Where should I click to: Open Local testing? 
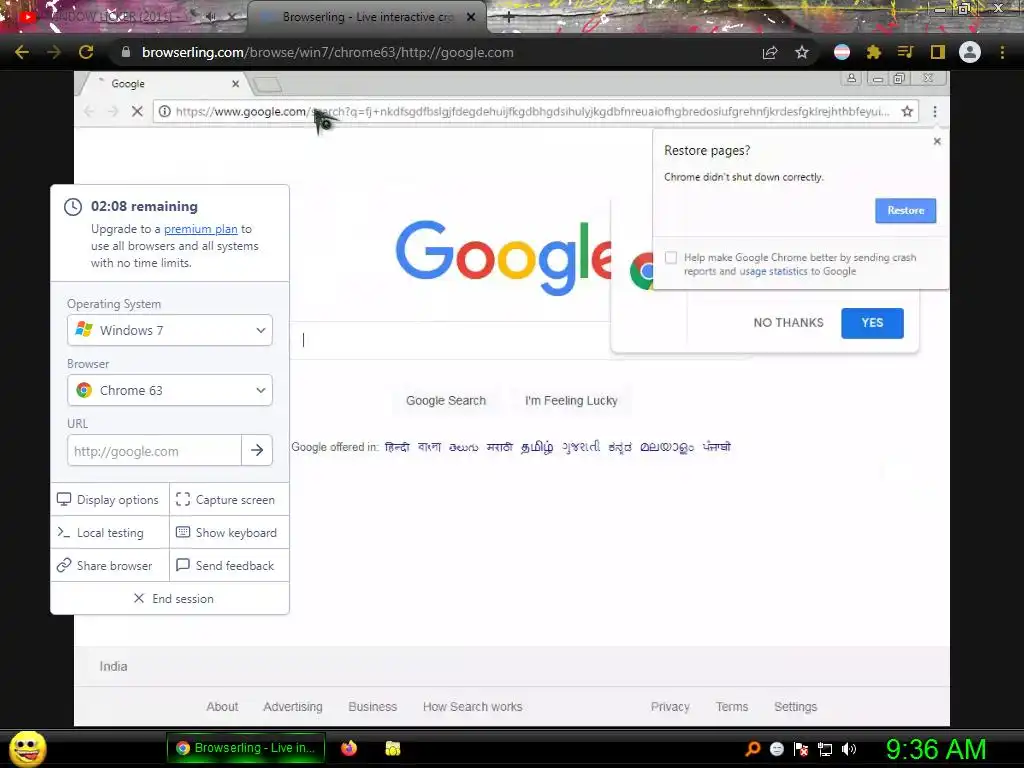click(x=110, y=533)
